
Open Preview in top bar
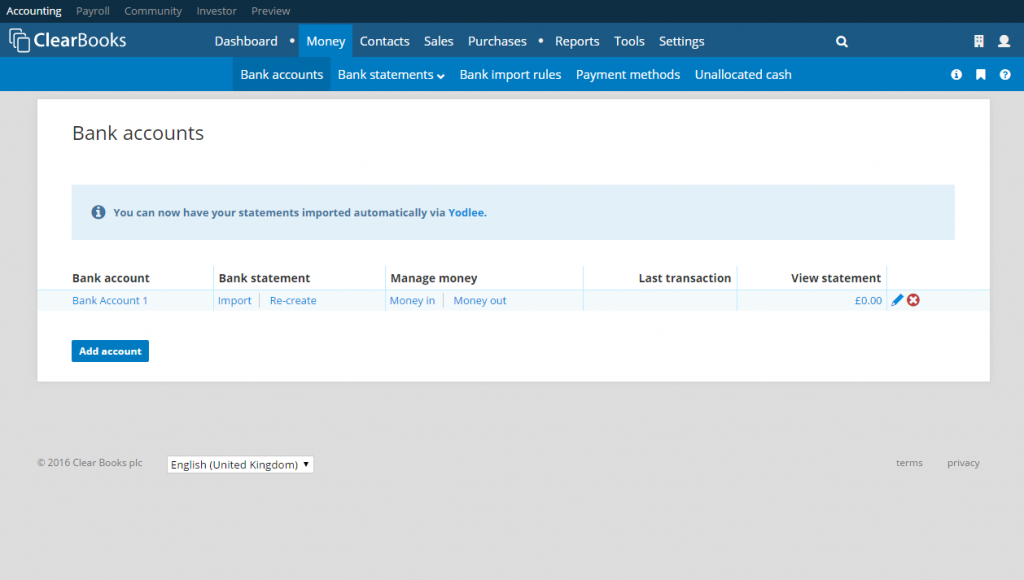270,11
